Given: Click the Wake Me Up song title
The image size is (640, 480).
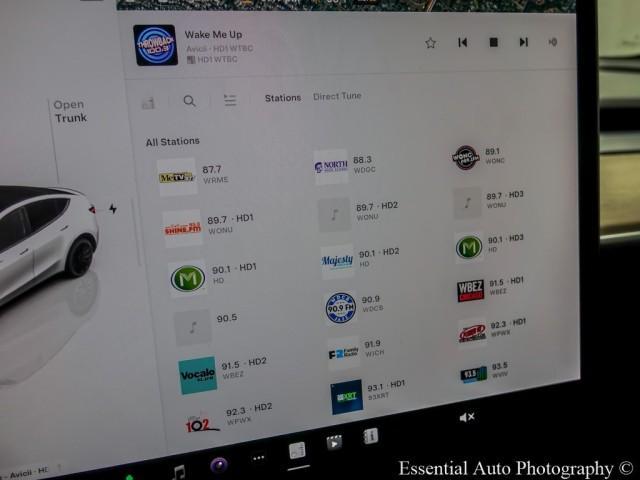Looking at the screenshot, I should [x=213, y=35].
